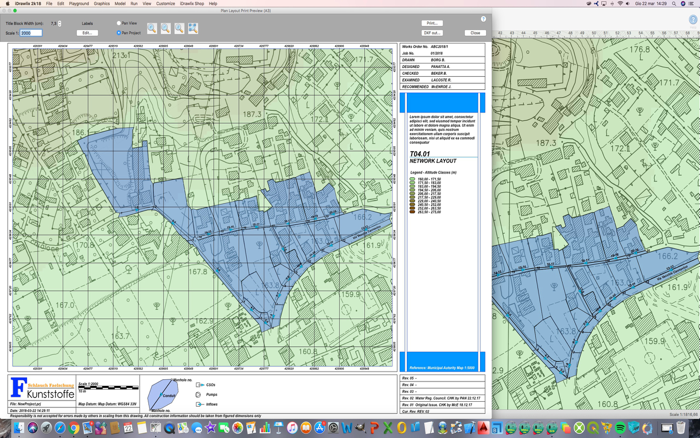Select the Pan Project radio button
Viewport: 700px width, 438px height.
pos(119,33)
